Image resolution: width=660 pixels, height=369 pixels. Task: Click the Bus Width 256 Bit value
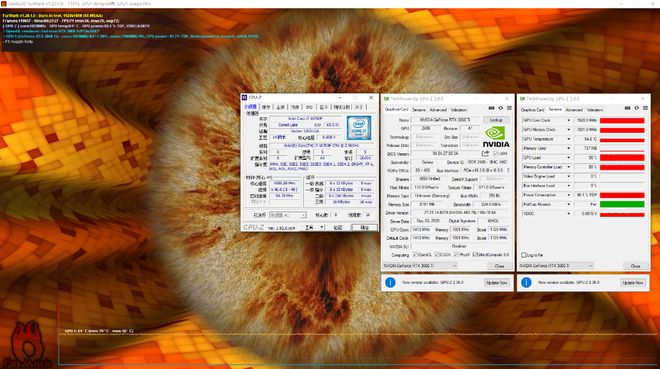click(x=494, y=196)
